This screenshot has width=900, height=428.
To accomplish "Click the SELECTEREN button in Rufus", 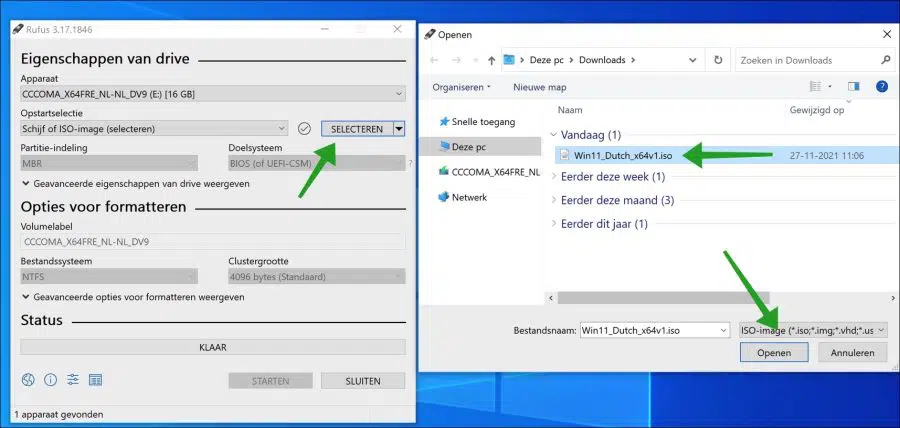I will [357, 129].
